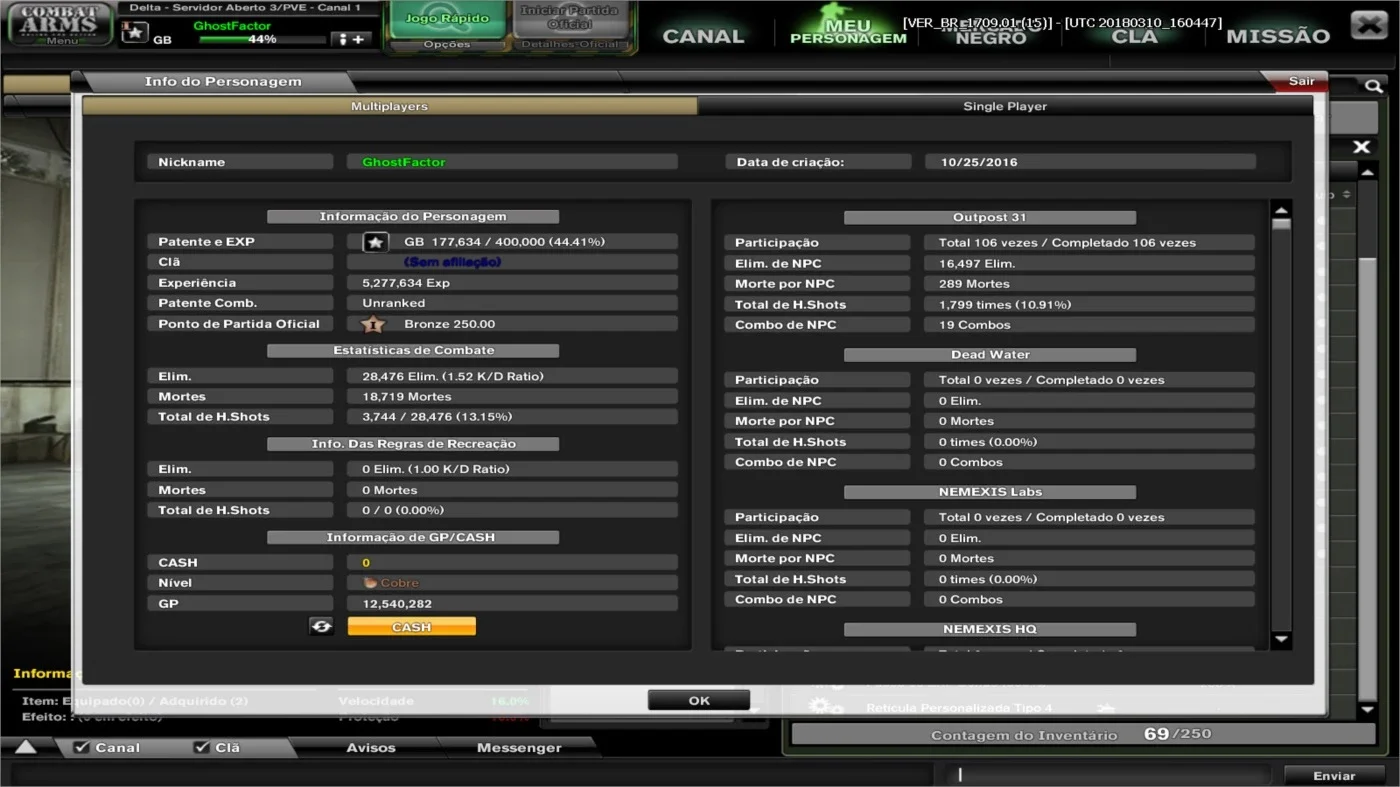Viewport: 1400px width, 787px height.
Task: Close the inventory side panel X
Action: (x=1361, y=147)
